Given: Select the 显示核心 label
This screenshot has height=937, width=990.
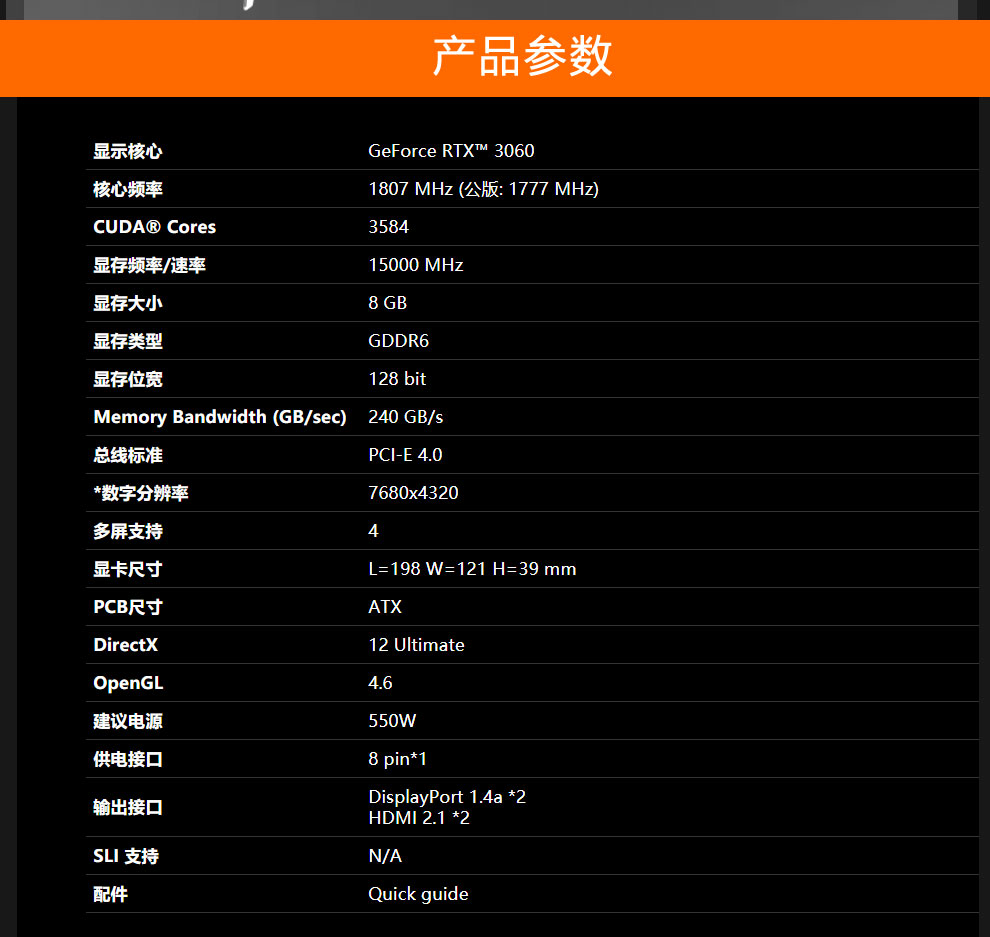Looking at the screenshot, I should pos(128,152).
